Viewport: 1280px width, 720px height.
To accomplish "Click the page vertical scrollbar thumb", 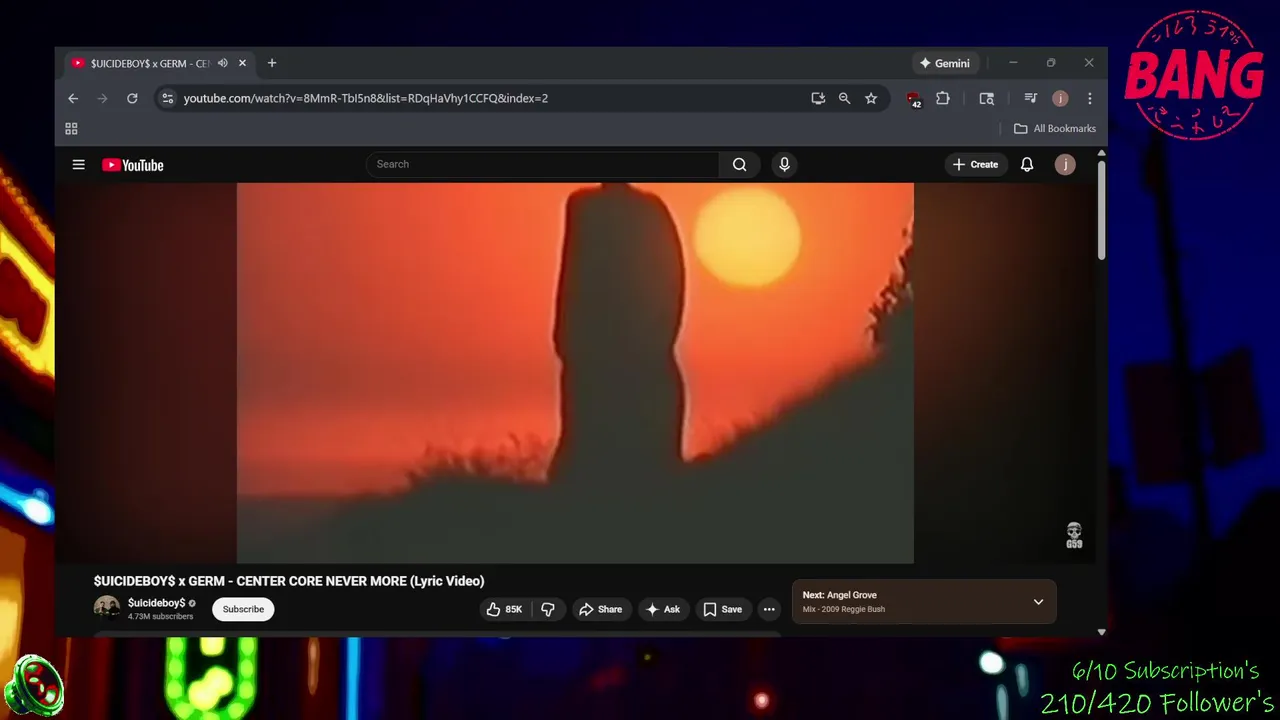I will point(1101,210).
